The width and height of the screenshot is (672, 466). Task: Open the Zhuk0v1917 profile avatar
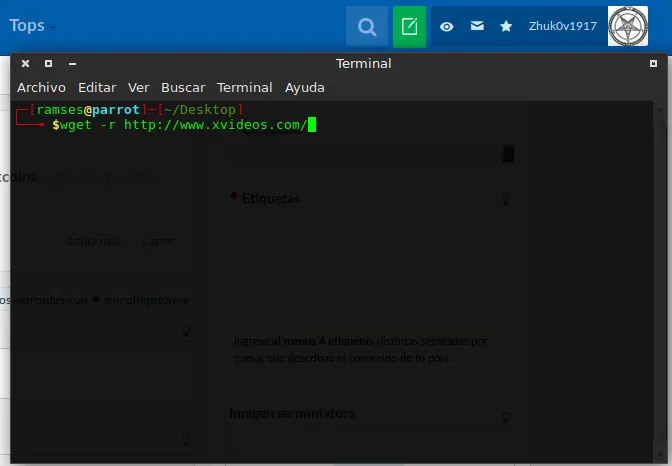(x=628, y=26)
